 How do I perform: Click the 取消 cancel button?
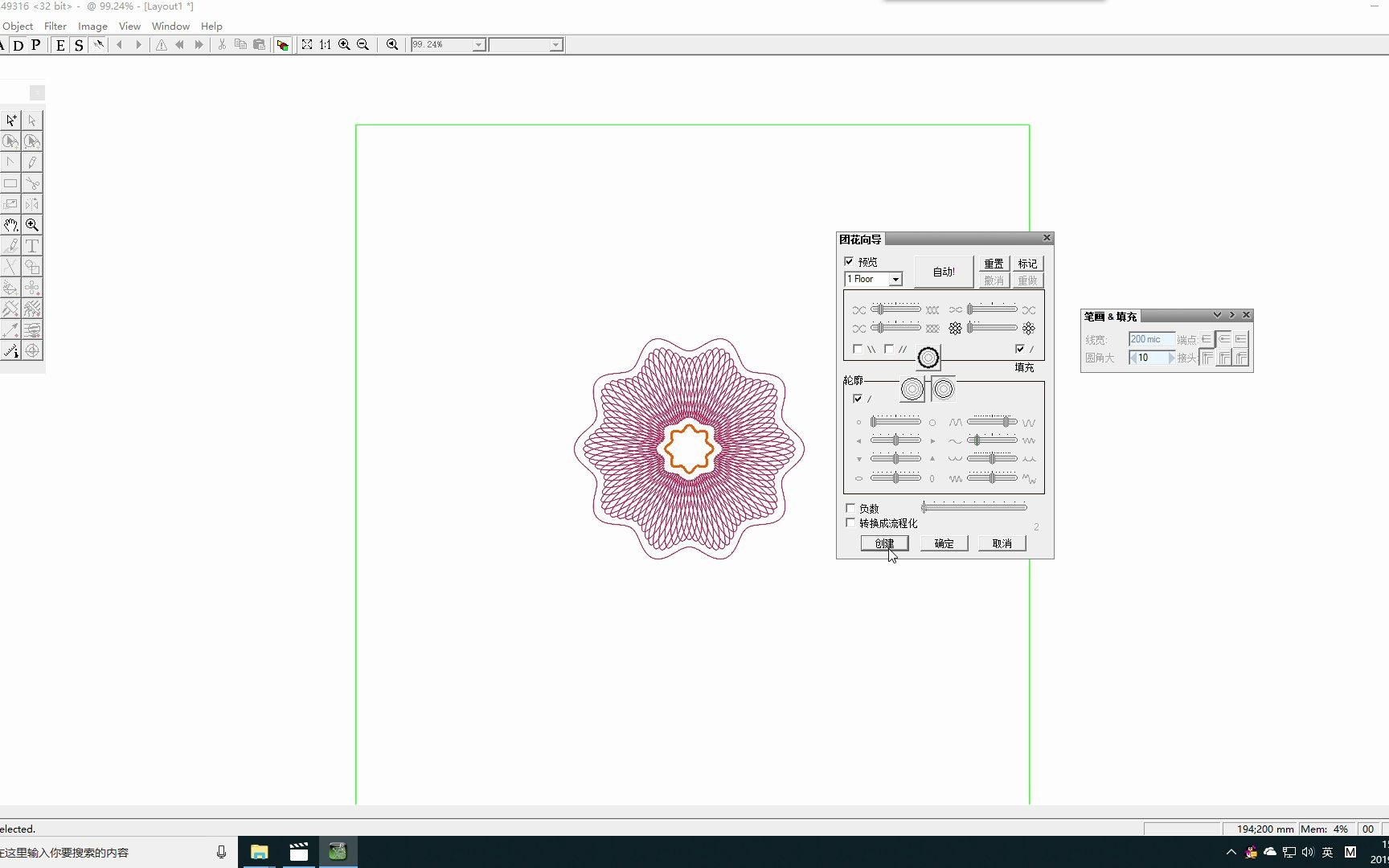tap(1002, 543)
